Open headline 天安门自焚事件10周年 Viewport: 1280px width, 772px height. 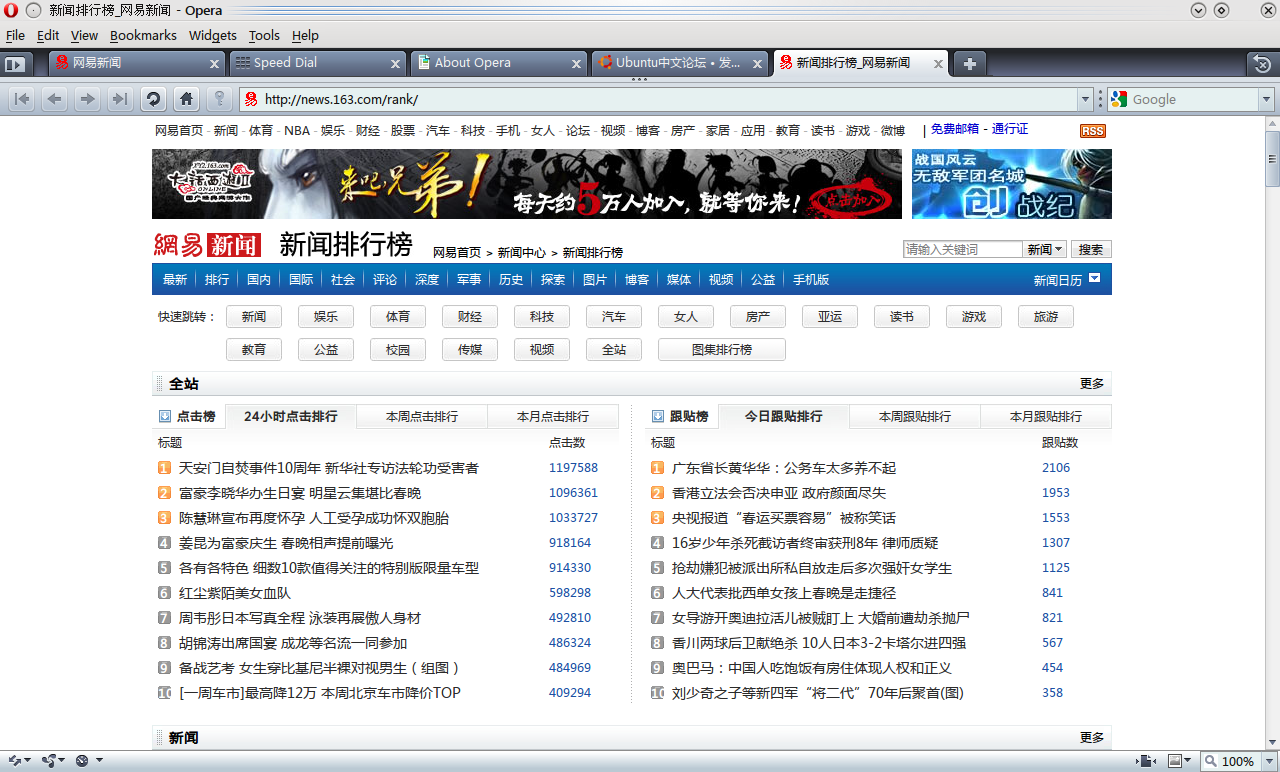[329, 468]
